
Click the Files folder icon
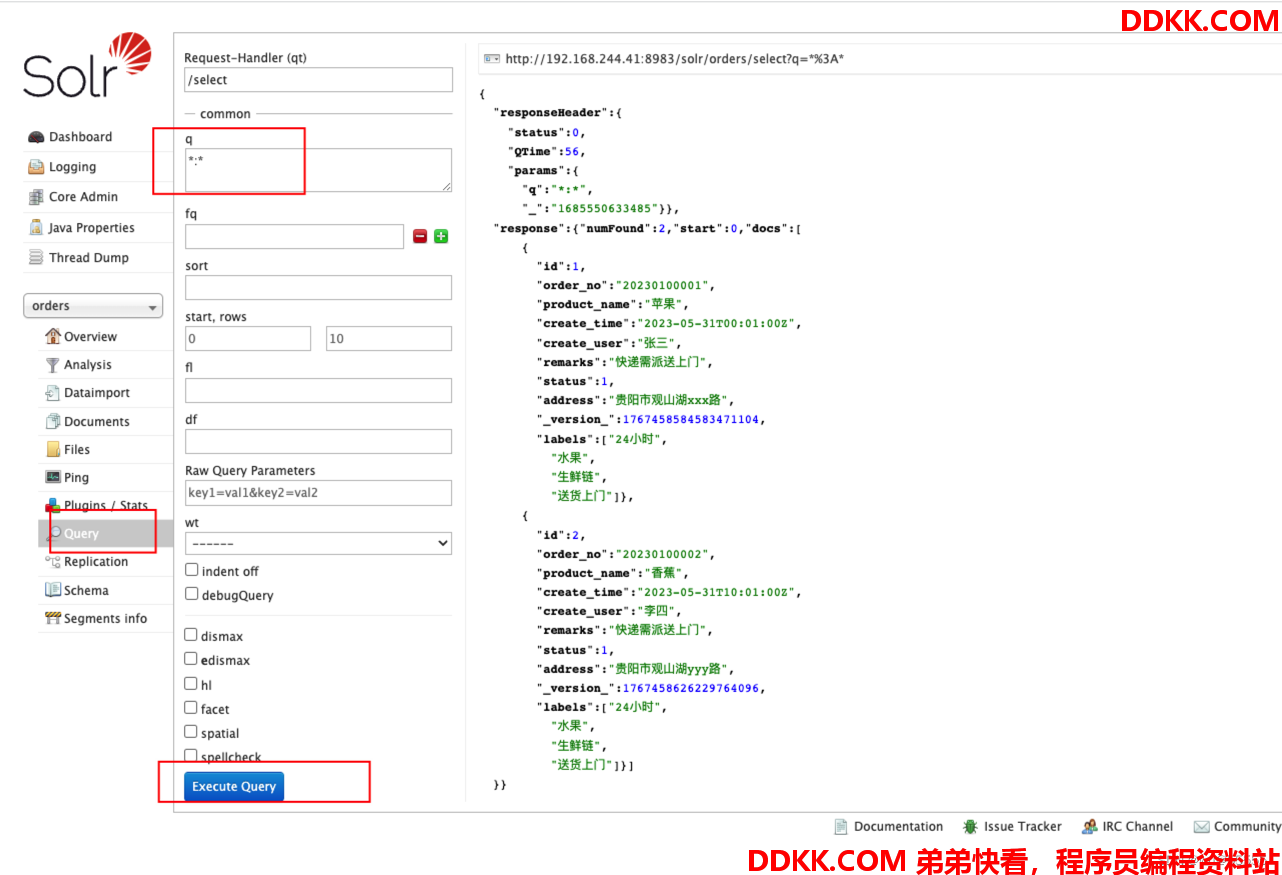(53, 450)
